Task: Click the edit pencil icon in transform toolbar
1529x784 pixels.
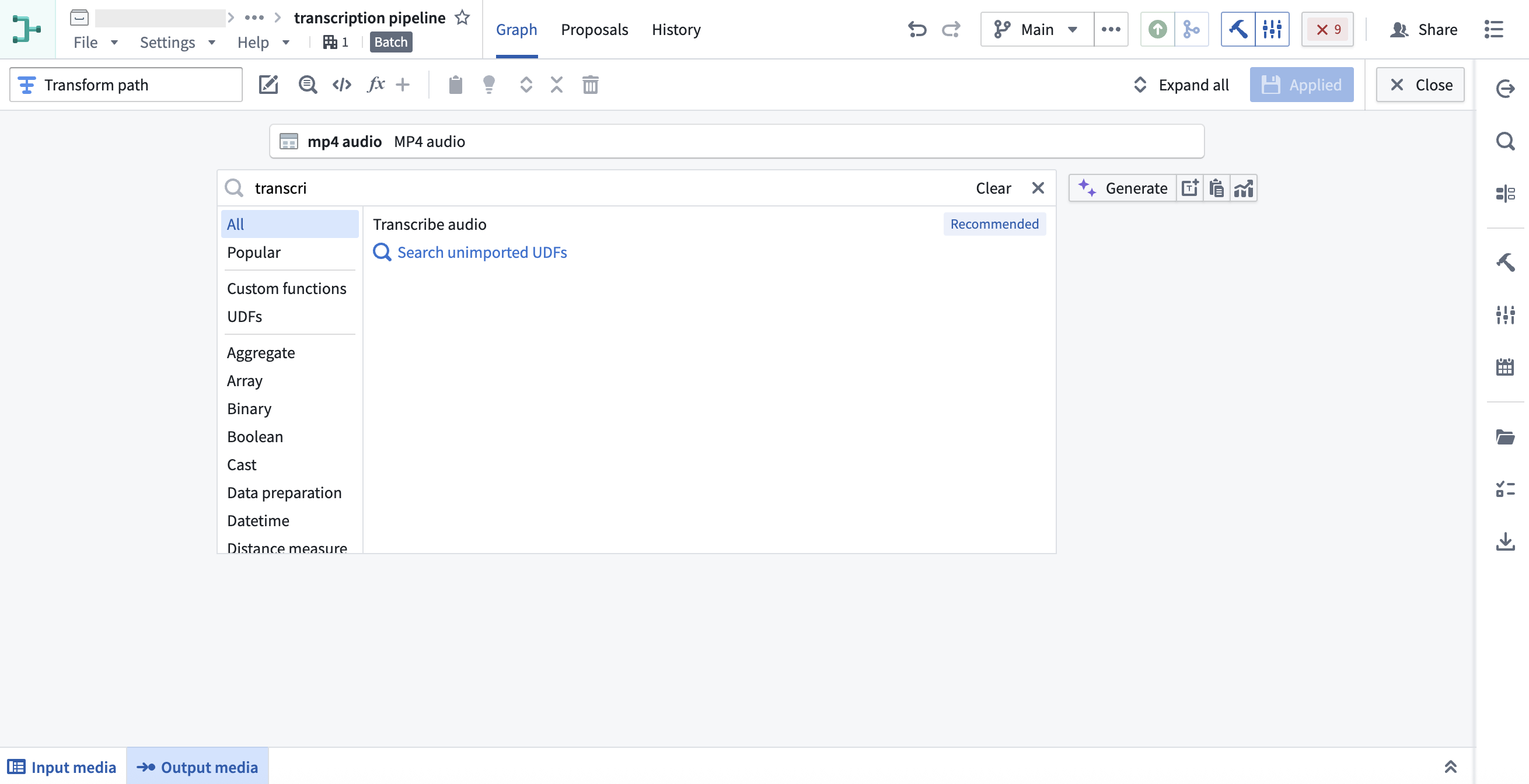Action: click(x=268, y=85)
